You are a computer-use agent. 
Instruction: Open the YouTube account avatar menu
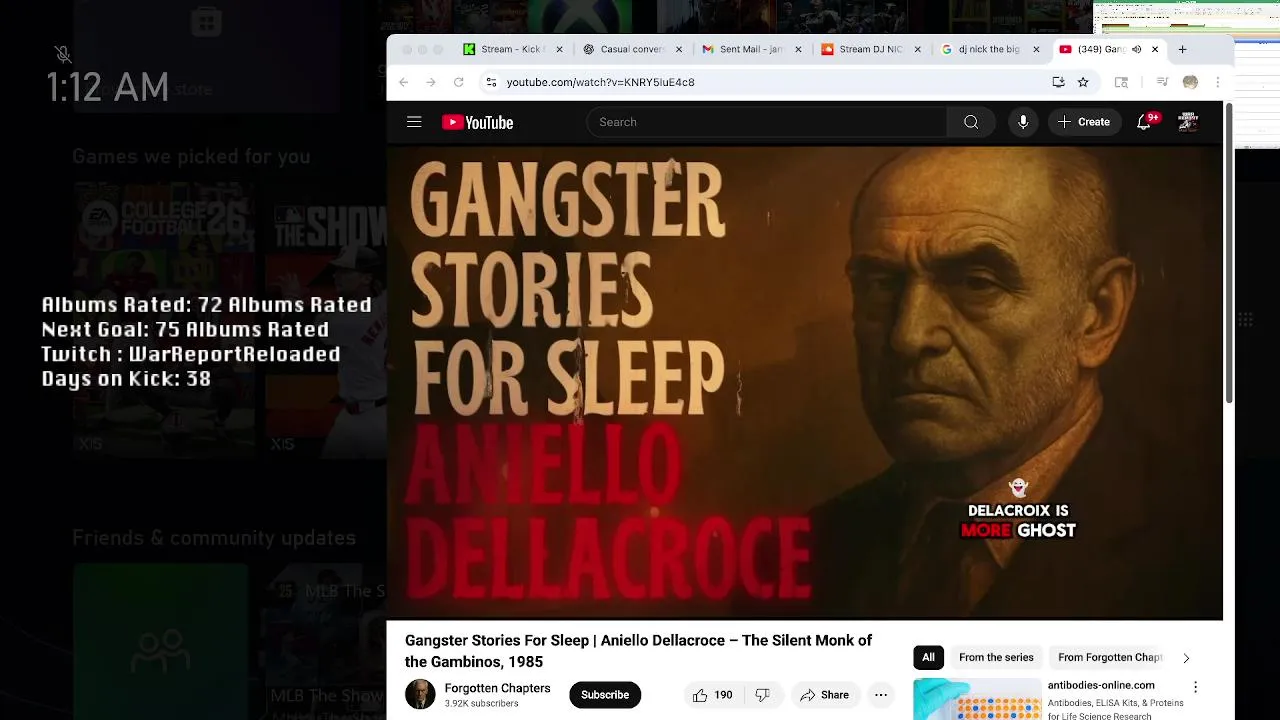click(x=1188, y=122)
